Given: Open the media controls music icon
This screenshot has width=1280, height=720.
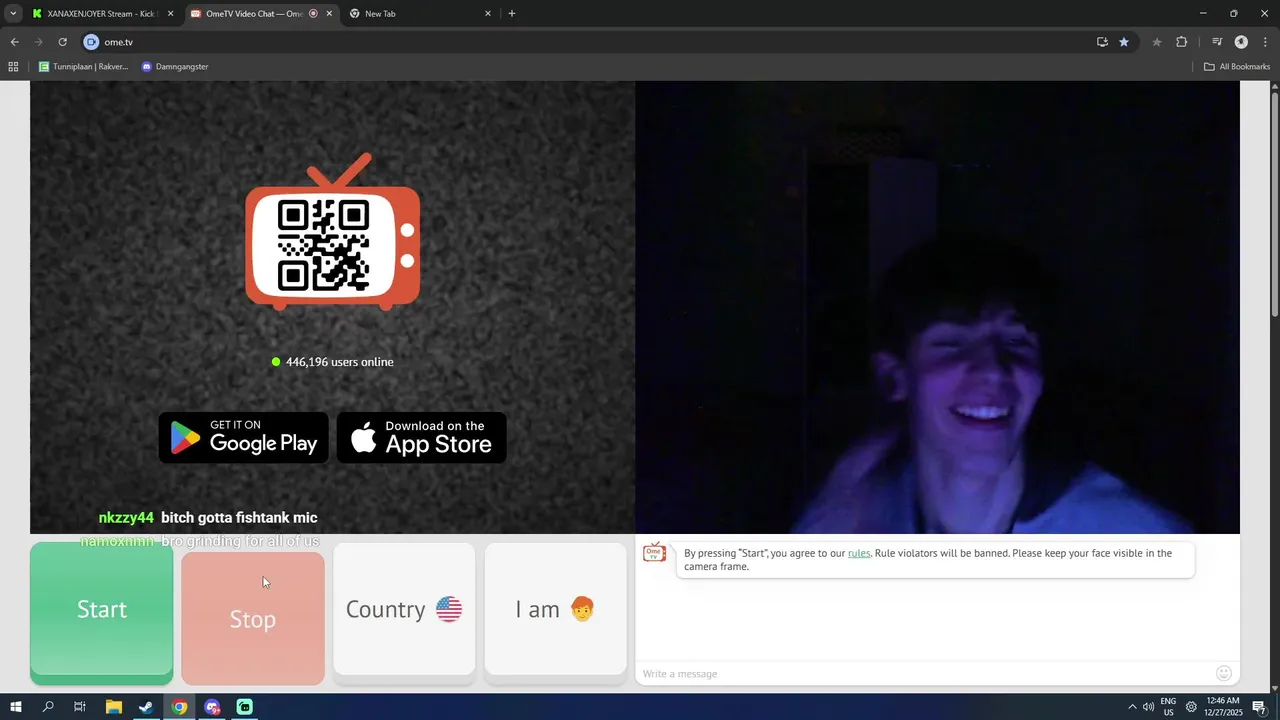Looking at the screenshot, I should tap(1217, 42).
